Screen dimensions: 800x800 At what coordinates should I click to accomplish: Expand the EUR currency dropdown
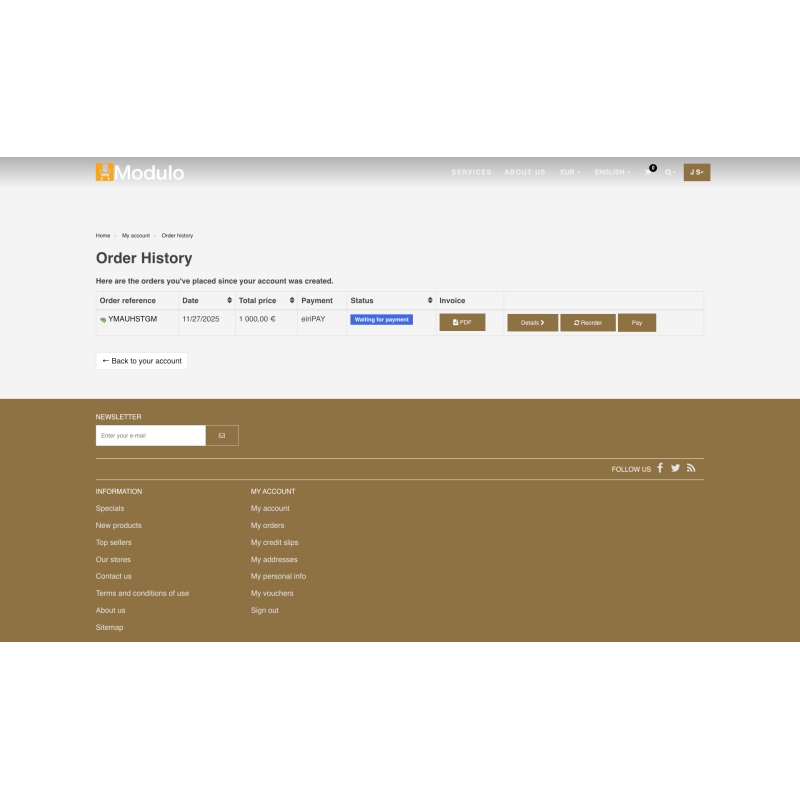(570, 172)
